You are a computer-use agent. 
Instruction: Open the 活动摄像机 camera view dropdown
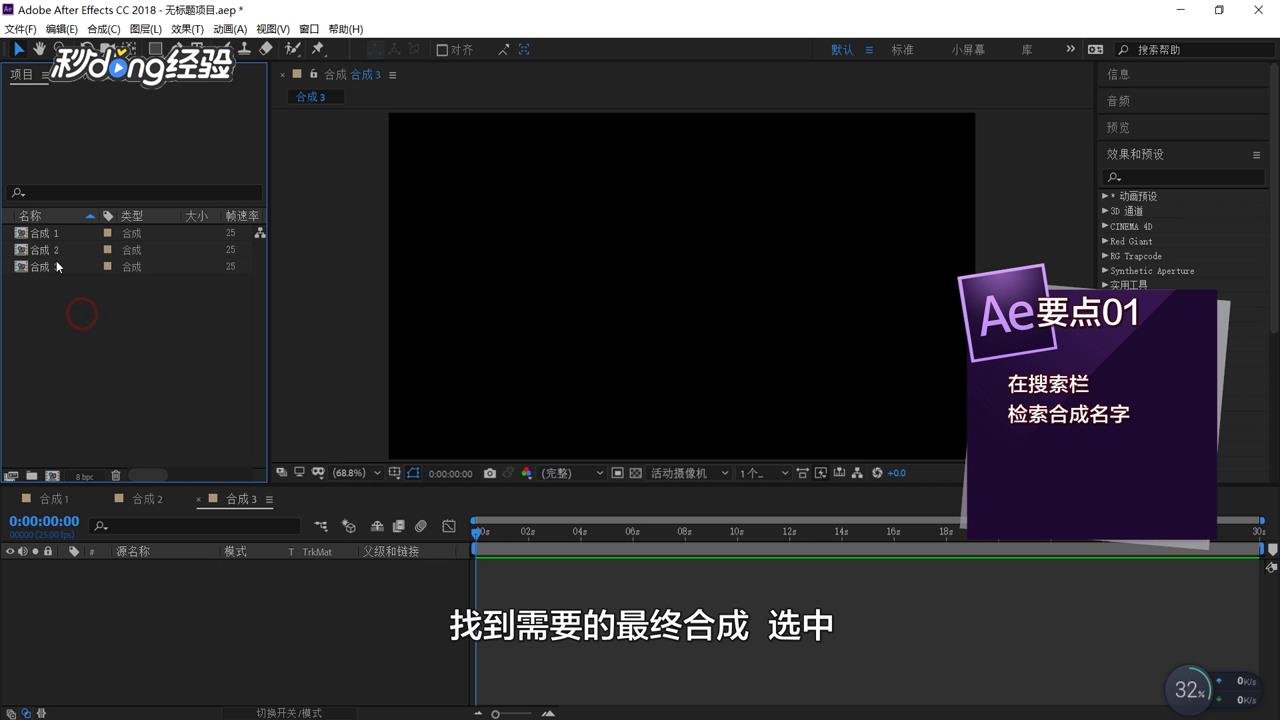689,473
